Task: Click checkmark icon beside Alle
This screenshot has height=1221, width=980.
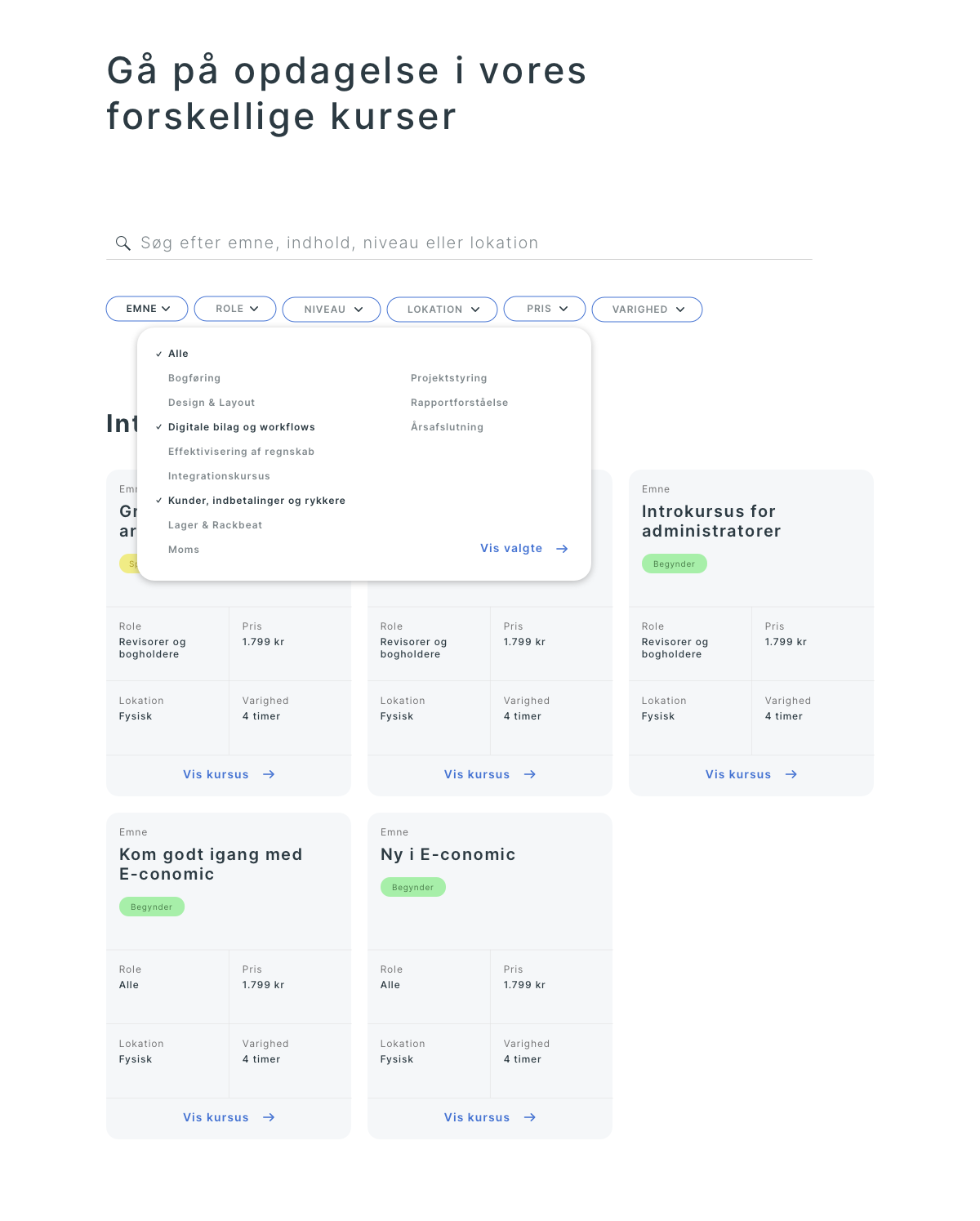Action: tap(158, 354)
